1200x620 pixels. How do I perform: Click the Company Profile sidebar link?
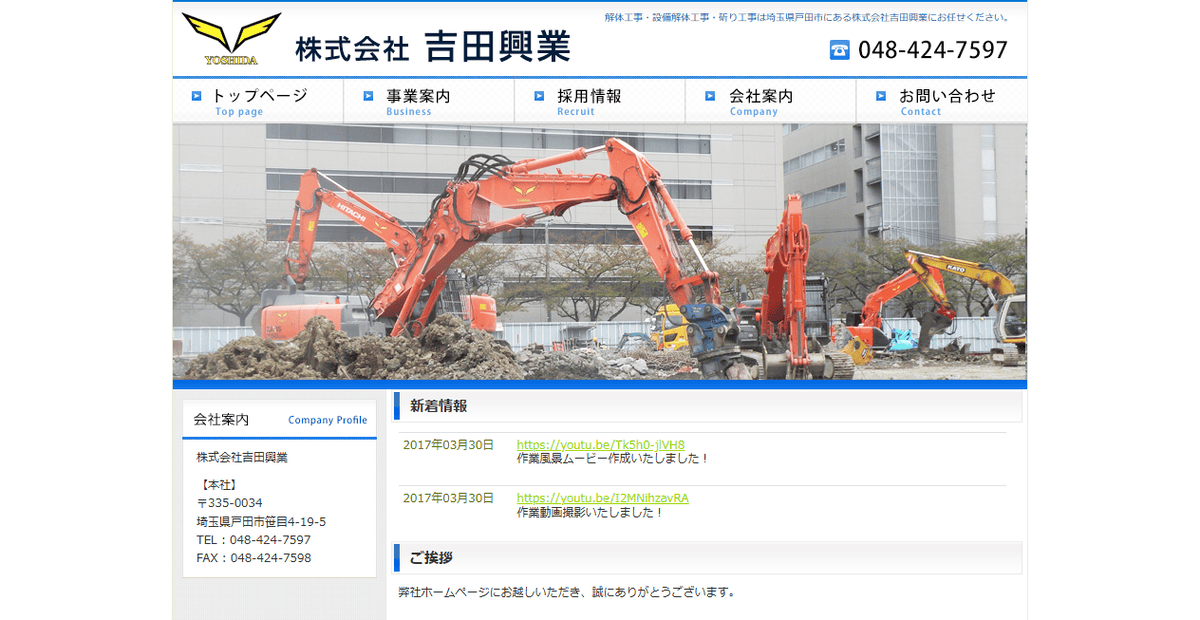pos(327,420)
